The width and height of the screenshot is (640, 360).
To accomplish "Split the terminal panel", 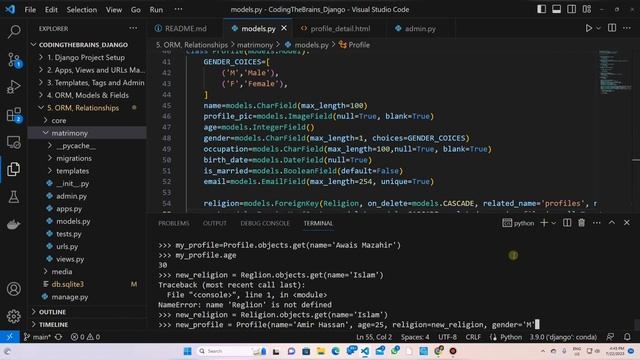I will 567,223.
